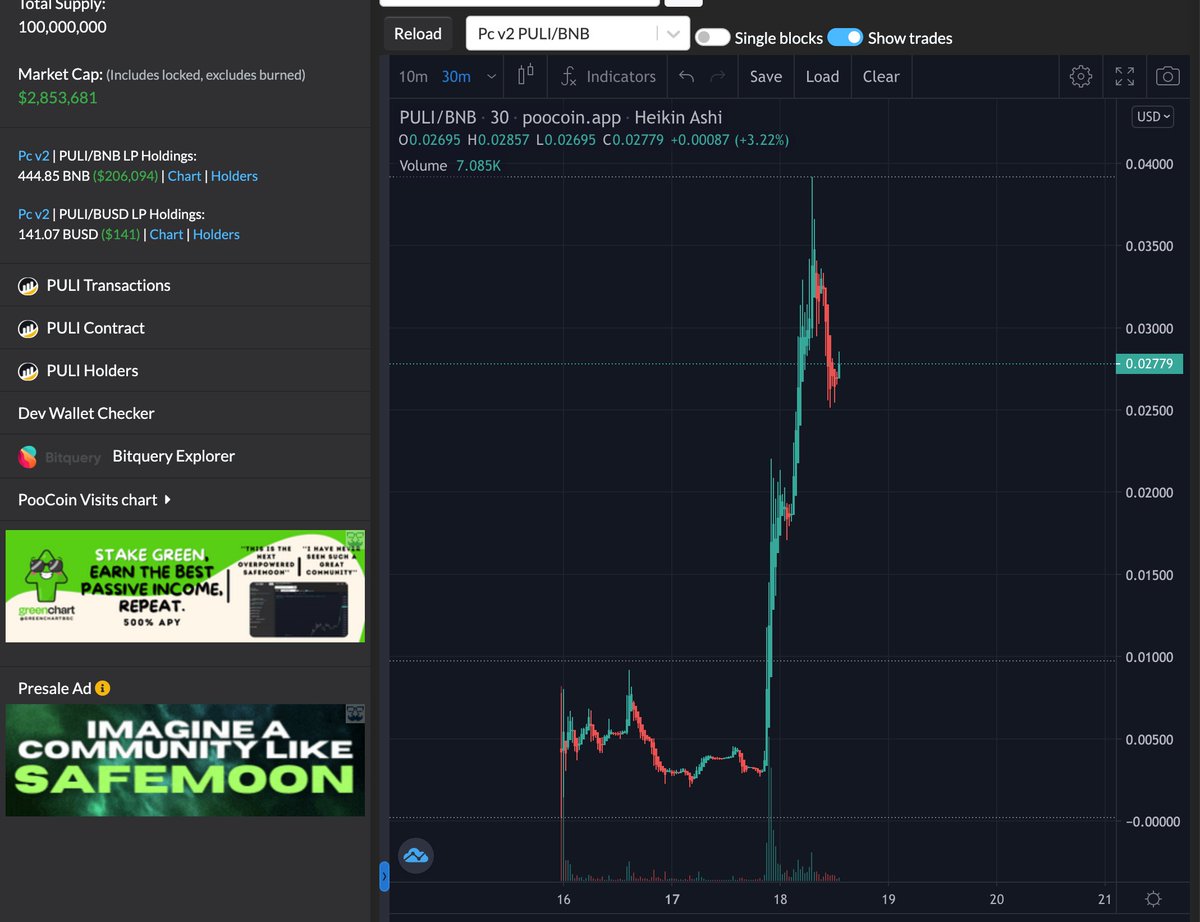Open Holders link for PULI/BNB LP
This screenshot has width=1200, height=922.
click(234, 176)
